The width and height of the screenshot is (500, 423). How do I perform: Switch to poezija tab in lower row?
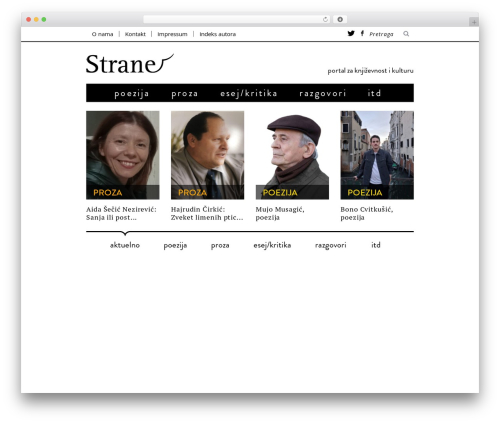click(175, 246)
